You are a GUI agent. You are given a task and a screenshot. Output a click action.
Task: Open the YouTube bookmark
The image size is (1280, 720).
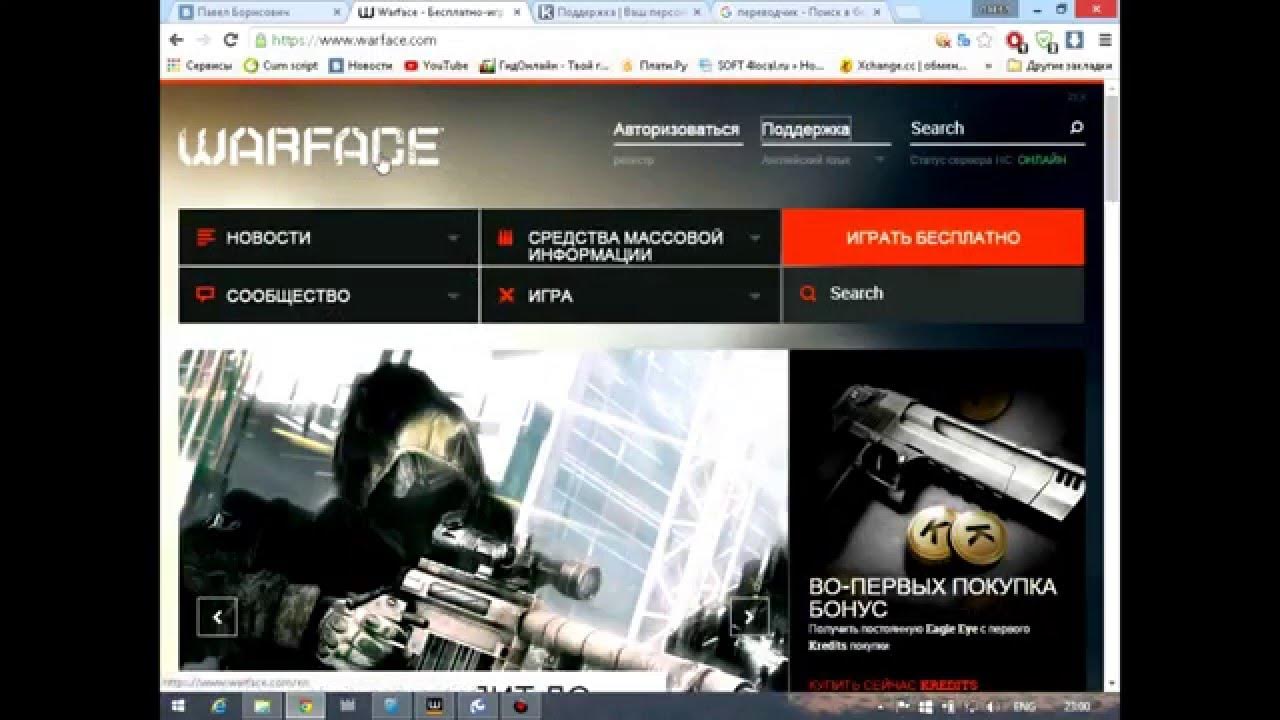(436, 65)
